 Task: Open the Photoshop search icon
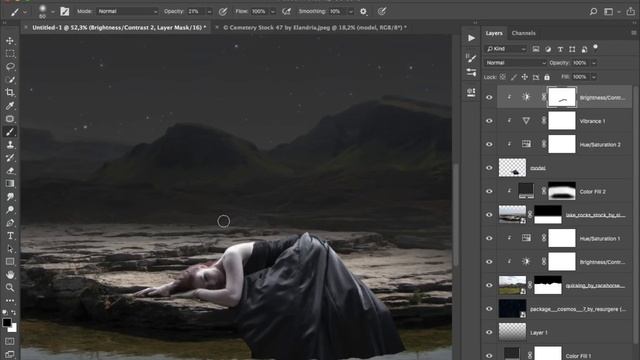[593, 11]
